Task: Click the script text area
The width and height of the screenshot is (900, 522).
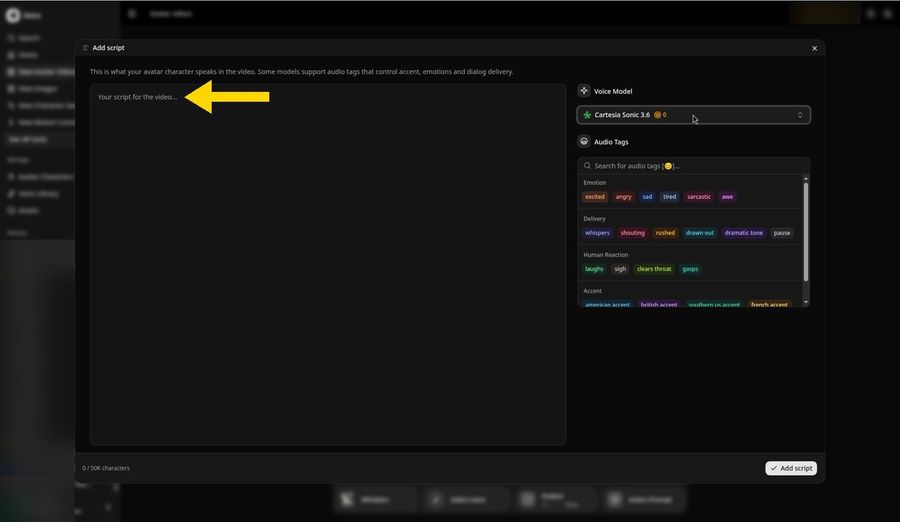Action: click(x=328, y=264)
